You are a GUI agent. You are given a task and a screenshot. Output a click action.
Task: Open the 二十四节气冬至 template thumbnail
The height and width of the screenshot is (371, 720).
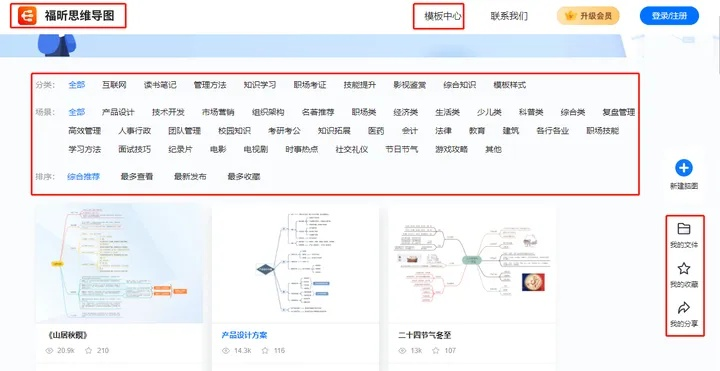point(472,264)
